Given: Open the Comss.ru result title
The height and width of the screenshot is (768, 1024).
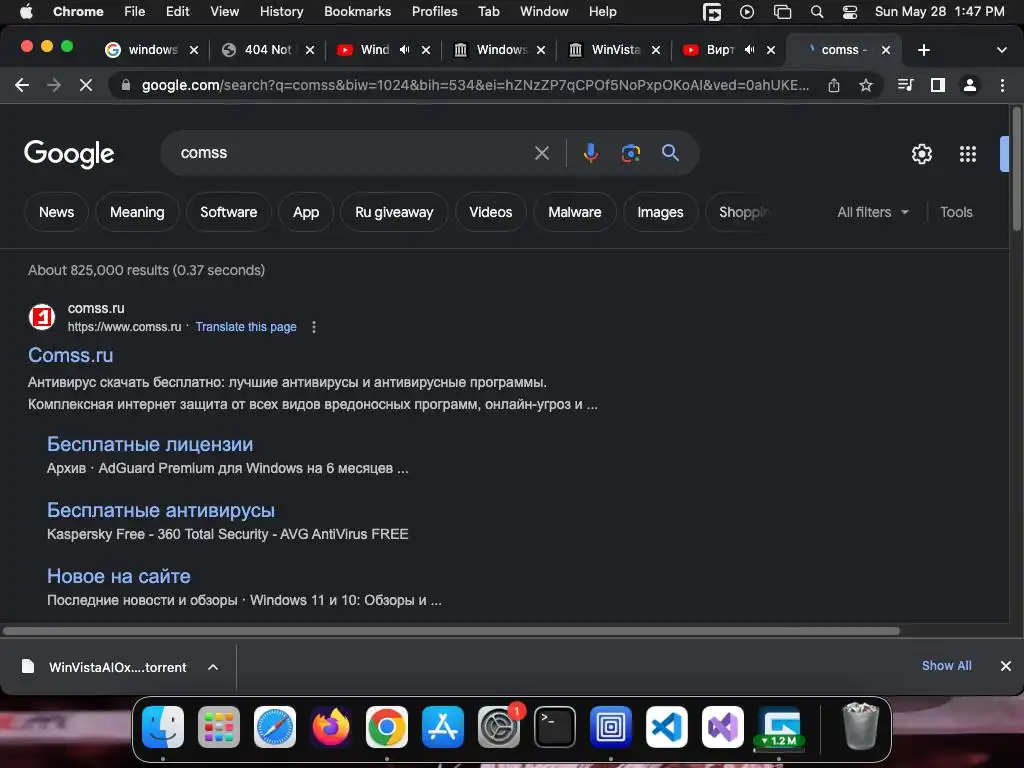Looking at the screenshot, I should pyautogui.click(x=71, y=355).
